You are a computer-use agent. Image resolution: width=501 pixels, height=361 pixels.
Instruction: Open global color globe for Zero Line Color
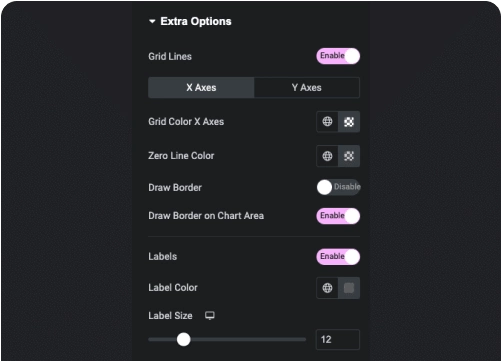(x=327, y=156)
